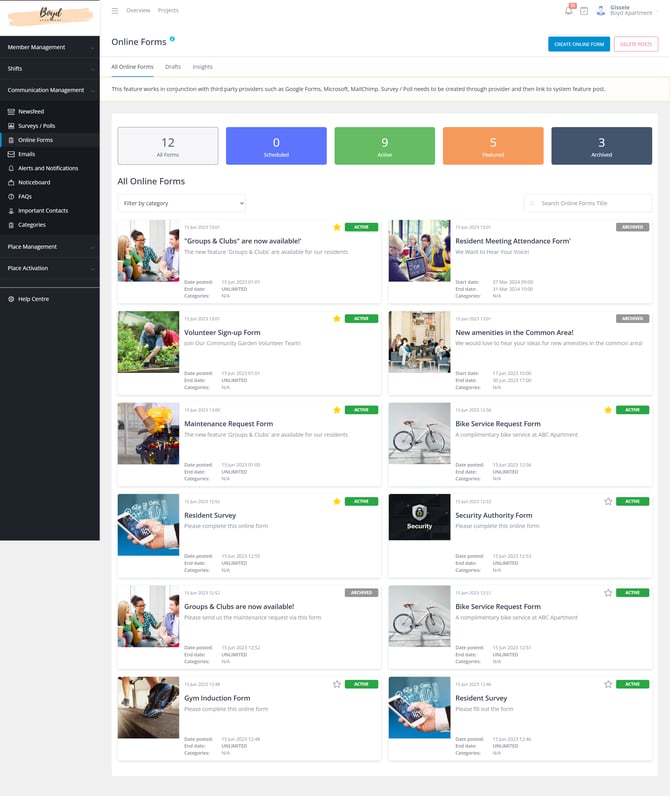Open the Filter by category dropdown
Screen dimensions: 670x796
pos(182,203)
